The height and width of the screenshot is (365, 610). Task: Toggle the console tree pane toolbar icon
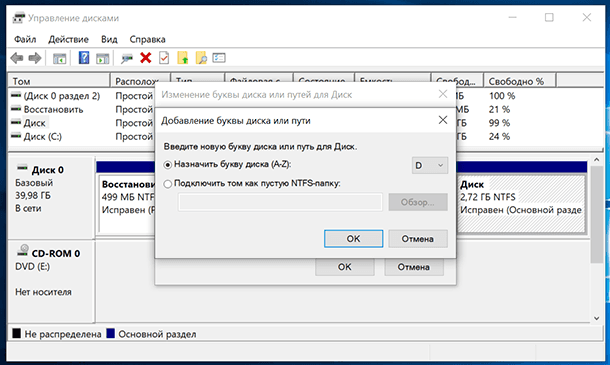pyautogui.click(x=60, y=58)
